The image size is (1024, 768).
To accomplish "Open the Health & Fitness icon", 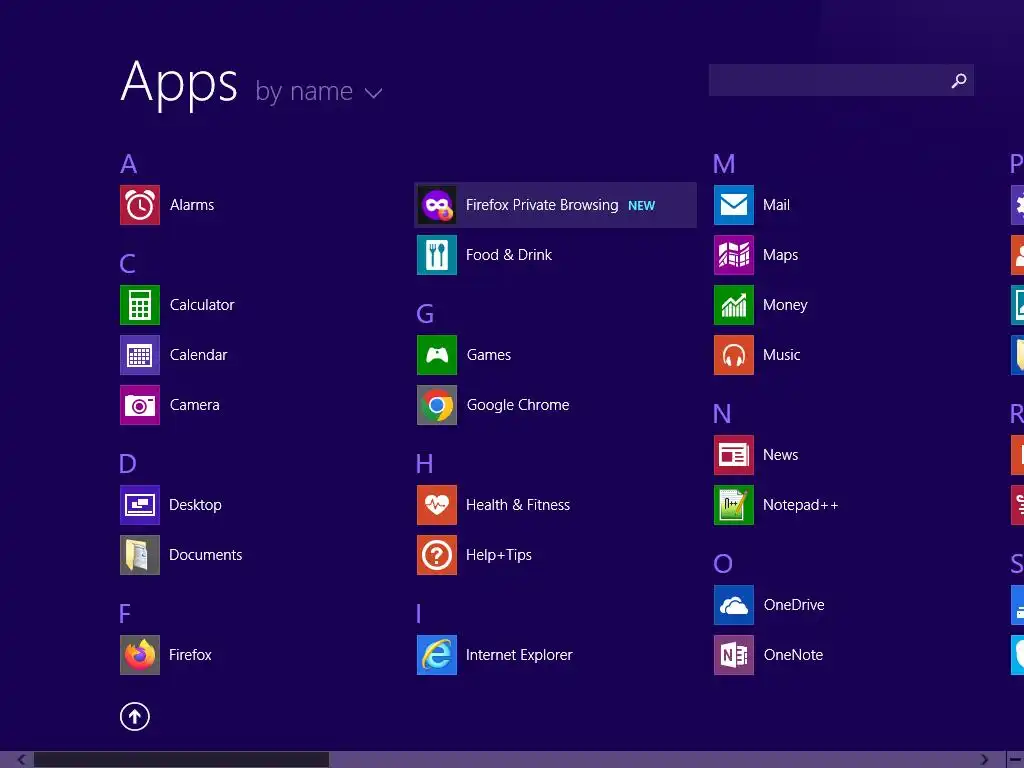I will (x=437, y=505).
